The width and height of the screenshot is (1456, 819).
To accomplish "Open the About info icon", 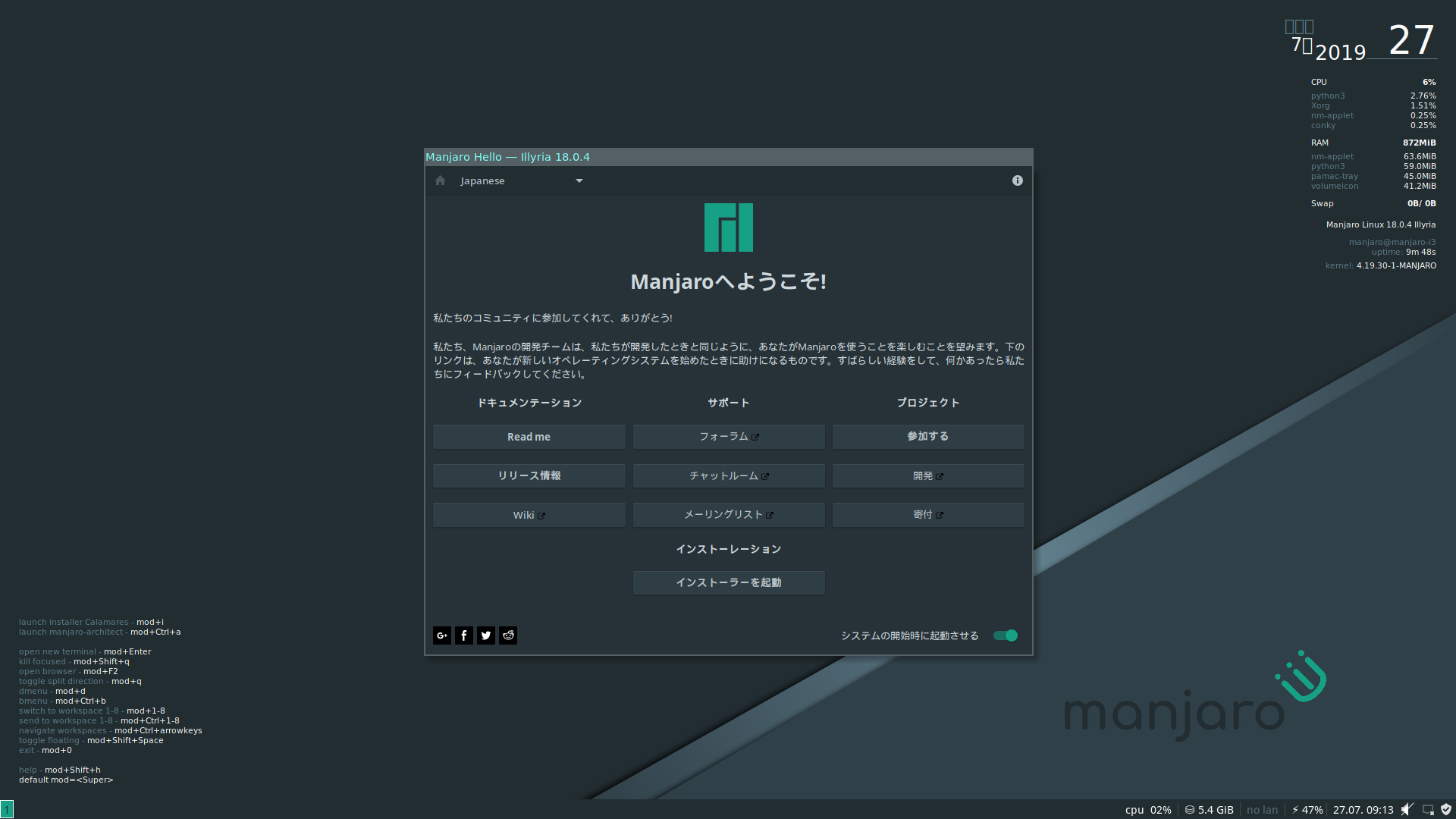I will click(x=1017, y=180).
